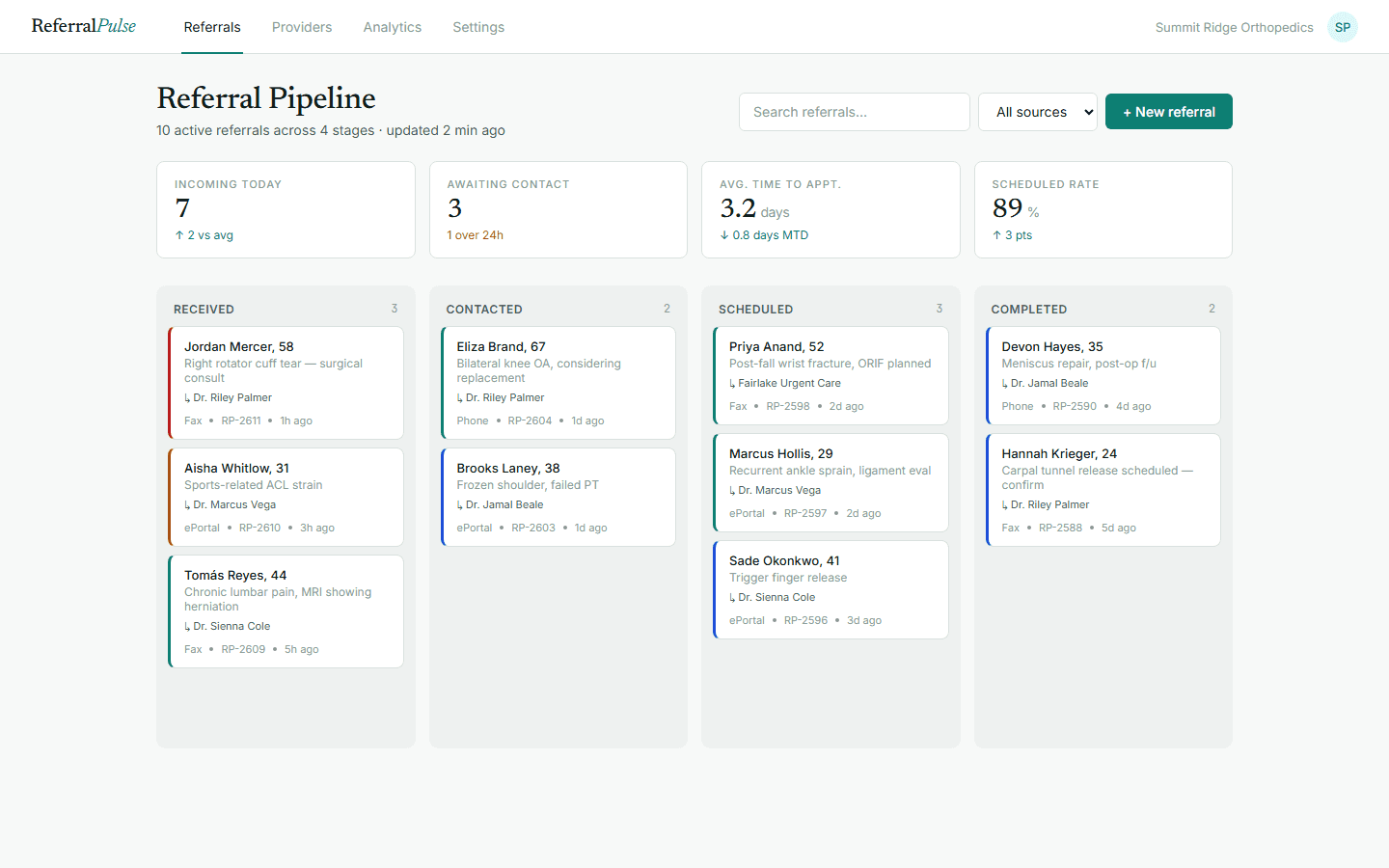Open the SP user avatar
The image size is (1389, 868).
1343,27
